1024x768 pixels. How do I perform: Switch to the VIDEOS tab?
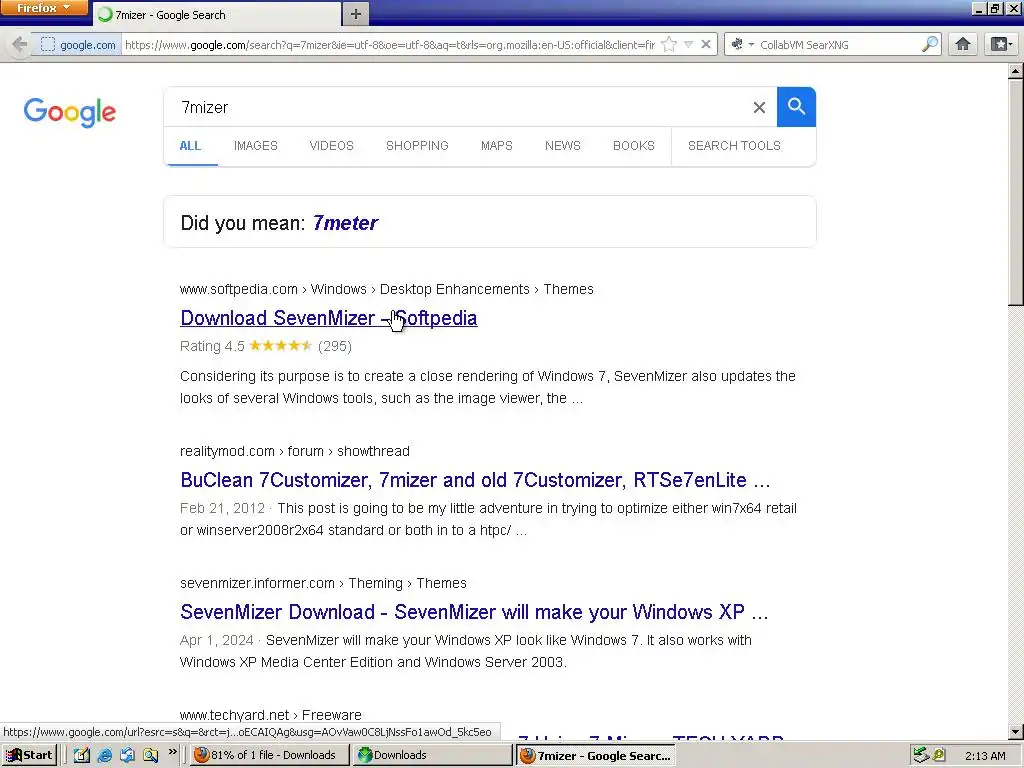point(331,146)
